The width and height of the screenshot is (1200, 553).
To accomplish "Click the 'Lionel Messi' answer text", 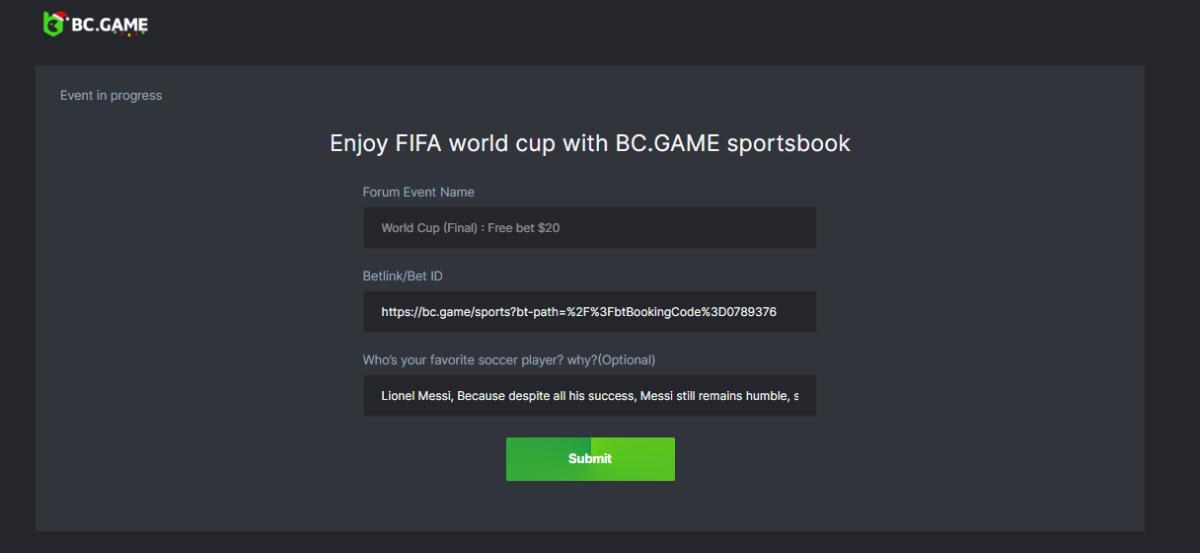I will point(417,396).
